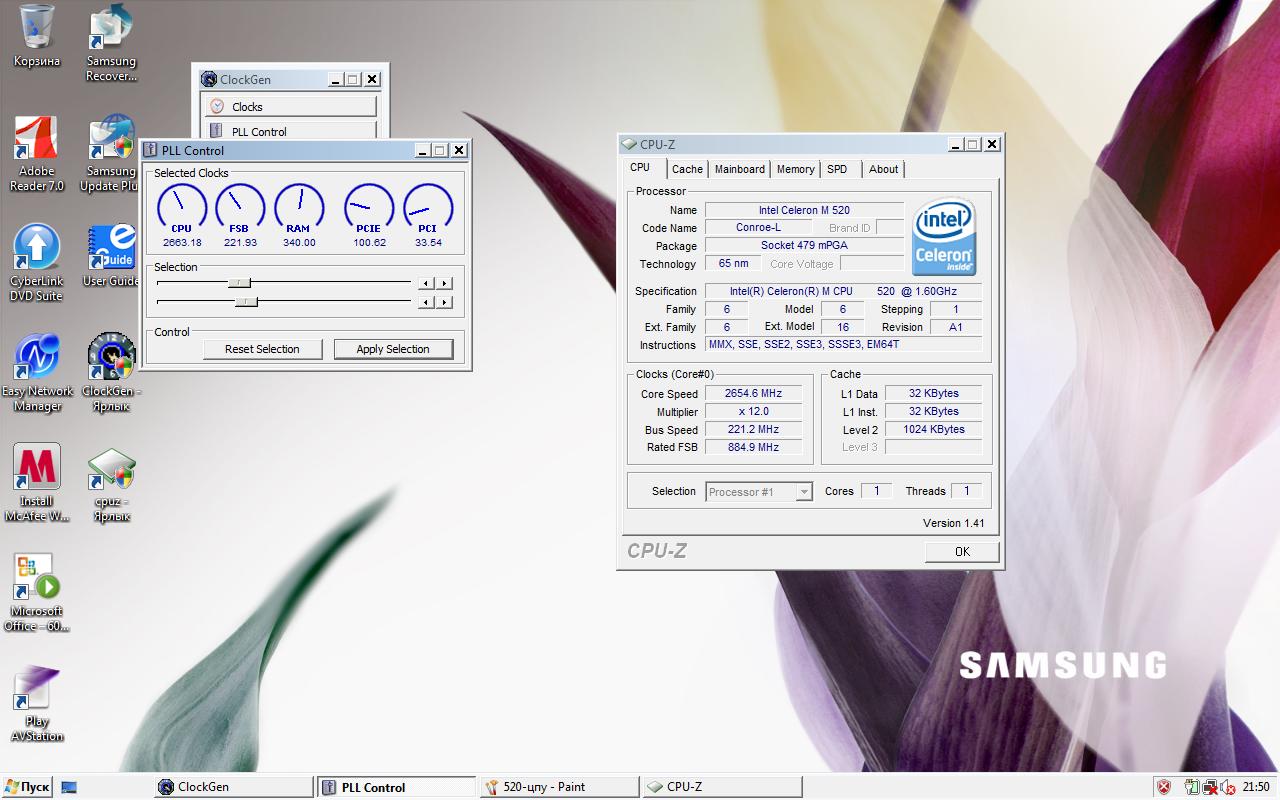Switch to ClockGen in the taskbar
The image size is (1280, 800).
point(233,787)
